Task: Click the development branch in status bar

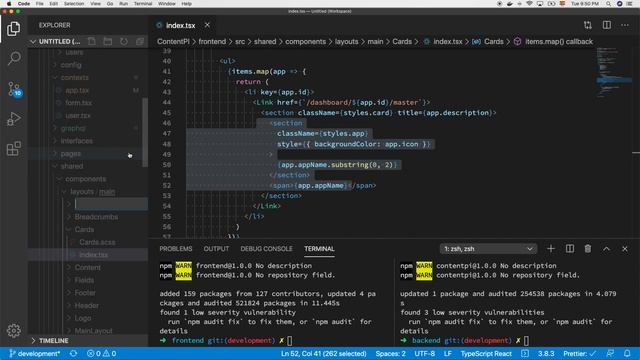Action: (x=35, y=353)
